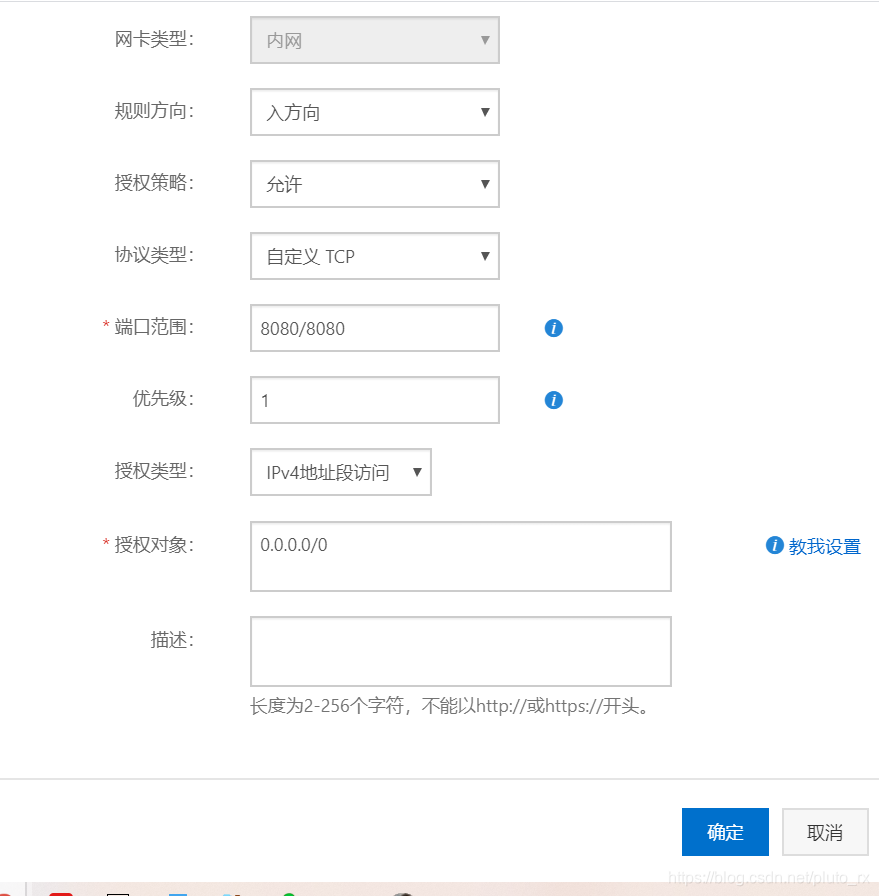Click the empty 描述 description text area
This screenshot has height=896, width=879.
click(460, 651)
